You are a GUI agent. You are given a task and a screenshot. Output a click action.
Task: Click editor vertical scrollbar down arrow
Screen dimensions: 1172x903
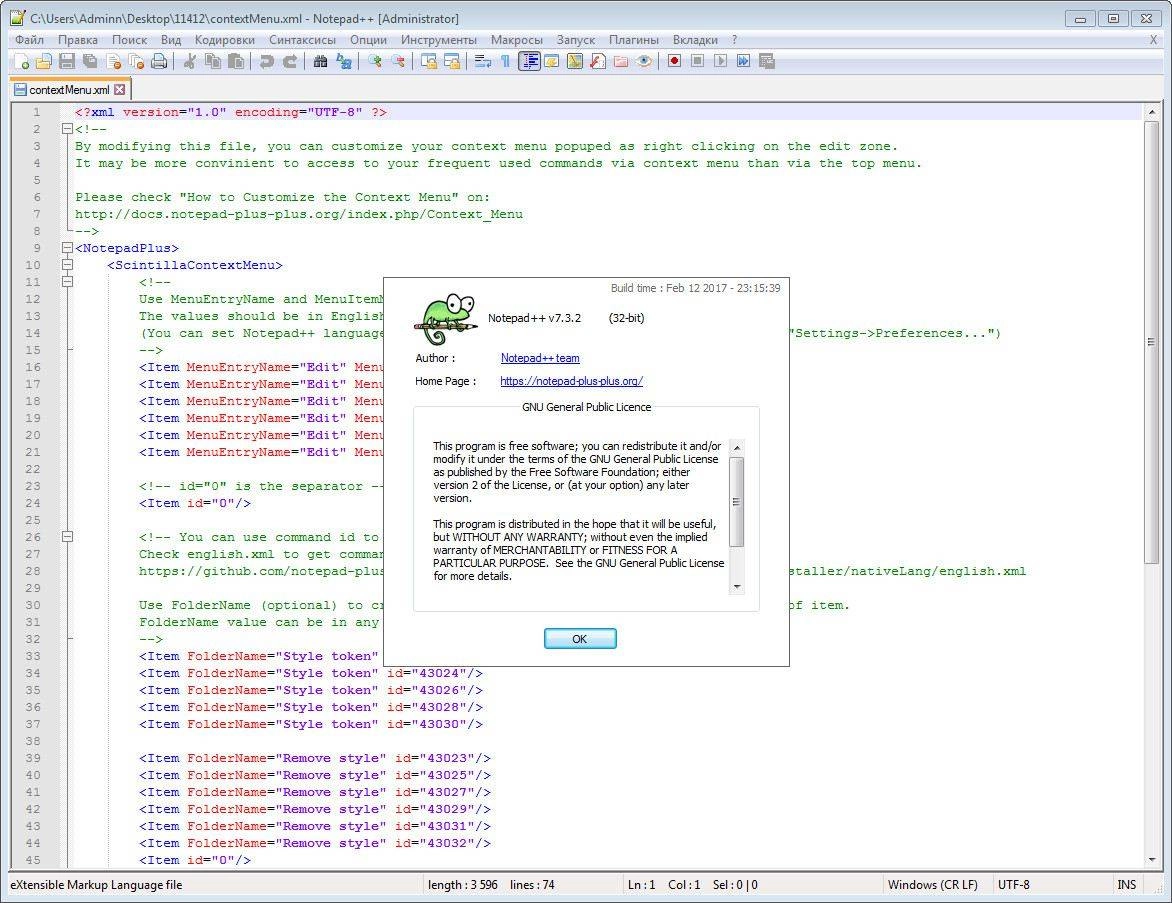pyautogui.click(x=1151, y=860)
